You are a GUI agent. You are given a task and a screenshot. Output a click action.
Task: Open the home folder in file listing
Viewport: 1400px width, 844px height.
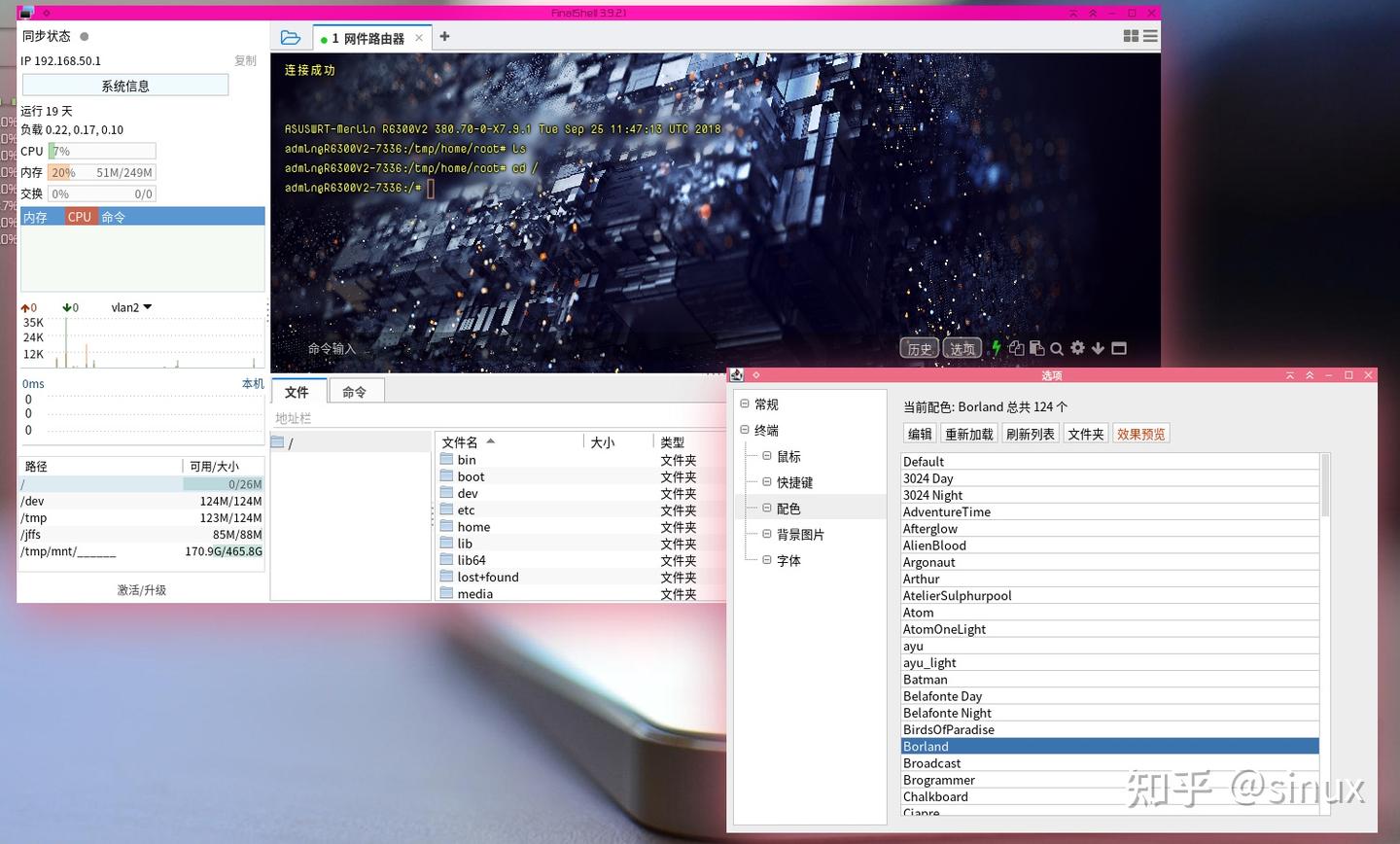coord(473,526)
